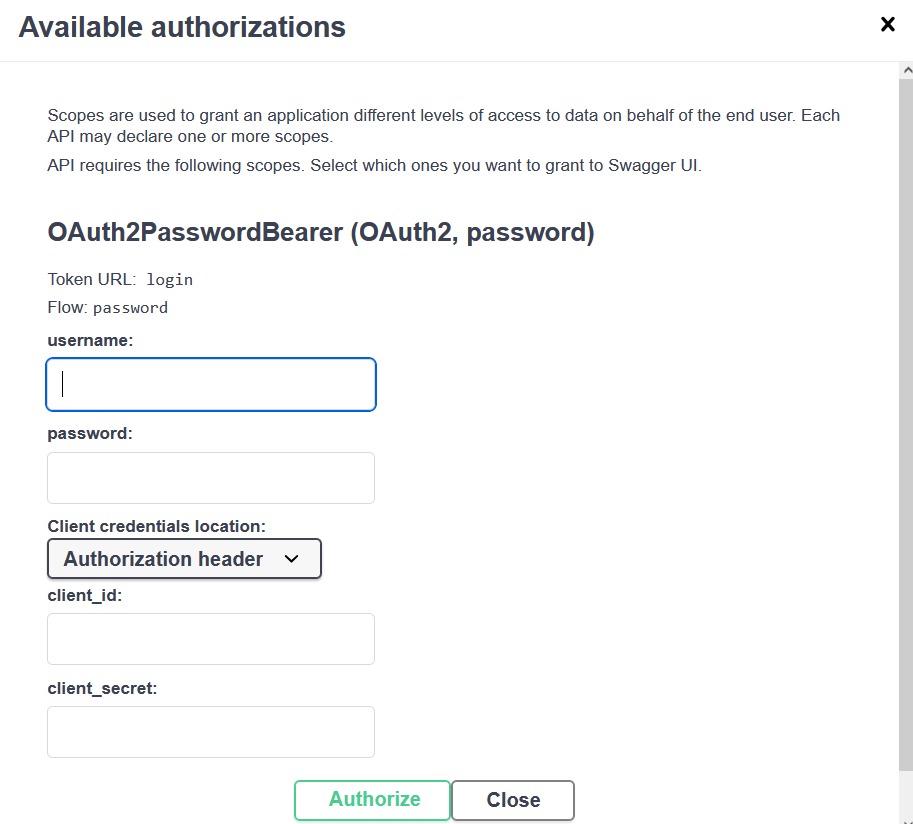Click inside the client_id field
The image size is (913, 824).
coord(211,639)
